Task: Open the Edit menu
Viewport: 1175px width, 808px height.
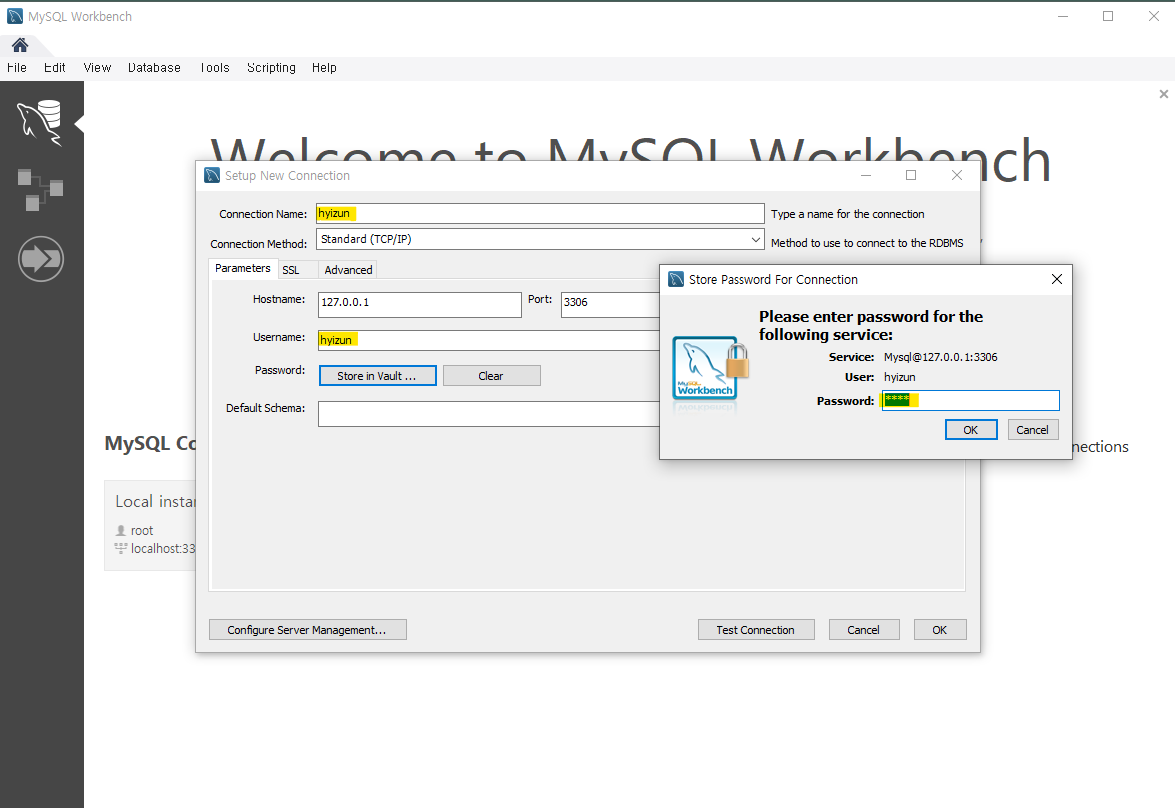Action: coord(55,67)
